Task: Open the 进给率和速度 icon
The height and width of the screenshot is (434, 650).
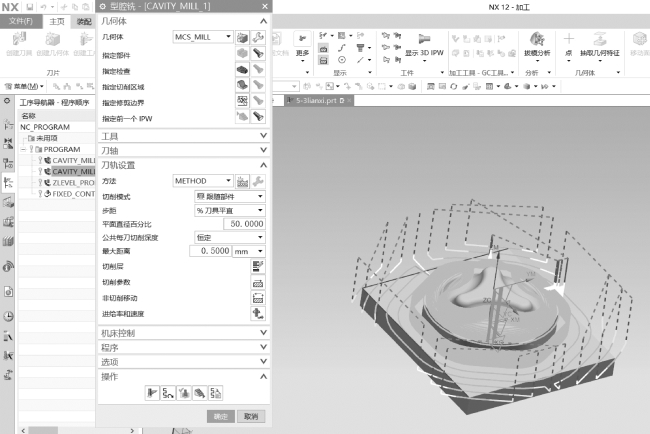Action: pyautogui.click(x=257, y=313)
